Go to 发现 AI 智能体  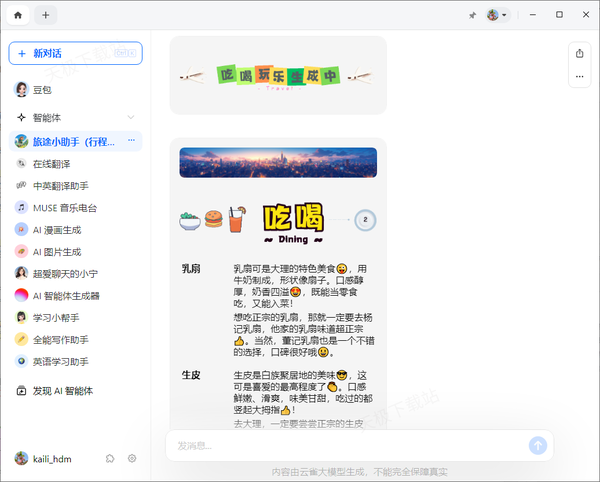tap(62, 391)
